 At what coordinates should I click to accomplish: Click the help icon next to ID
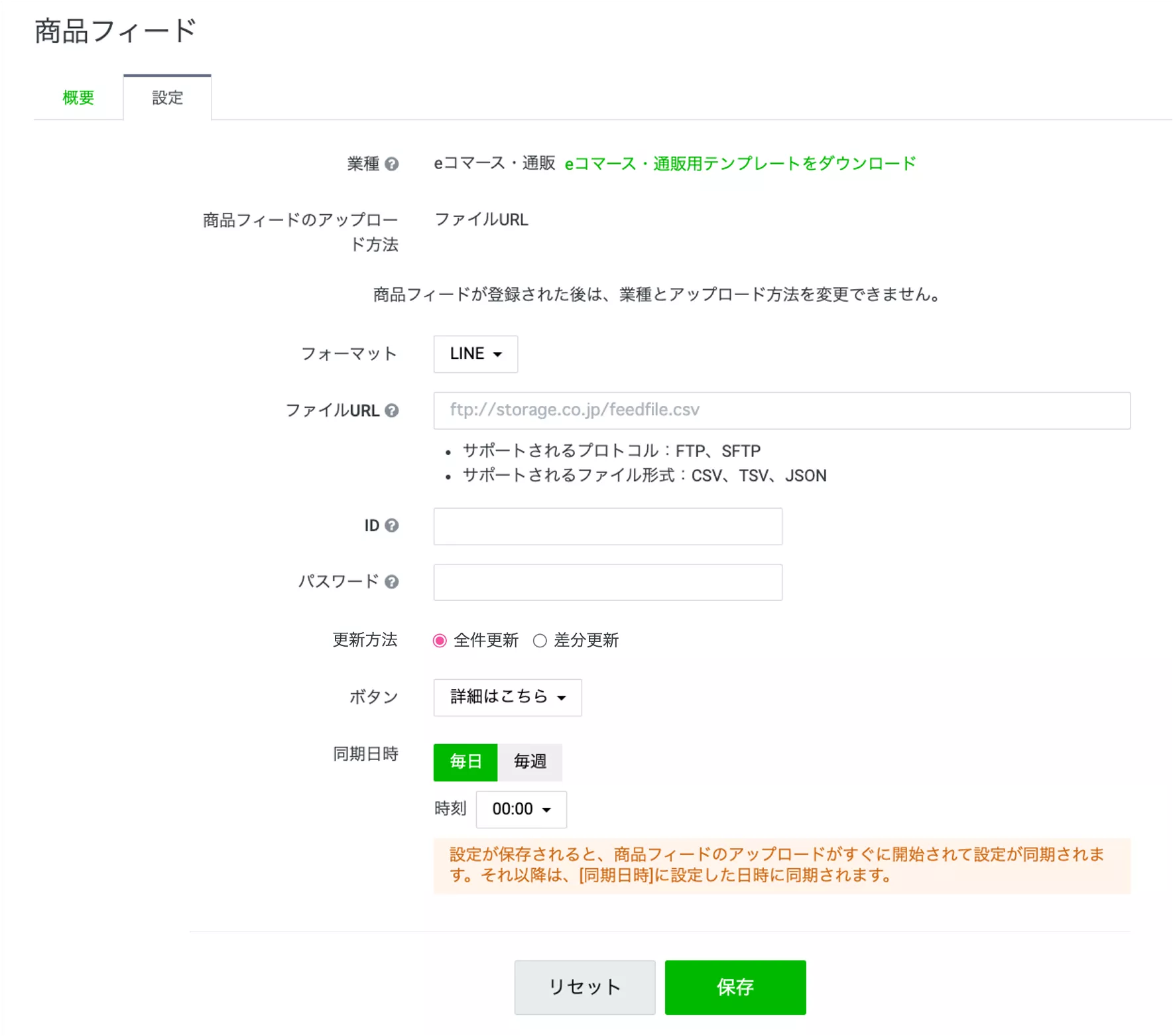click(x=391, y=525)
